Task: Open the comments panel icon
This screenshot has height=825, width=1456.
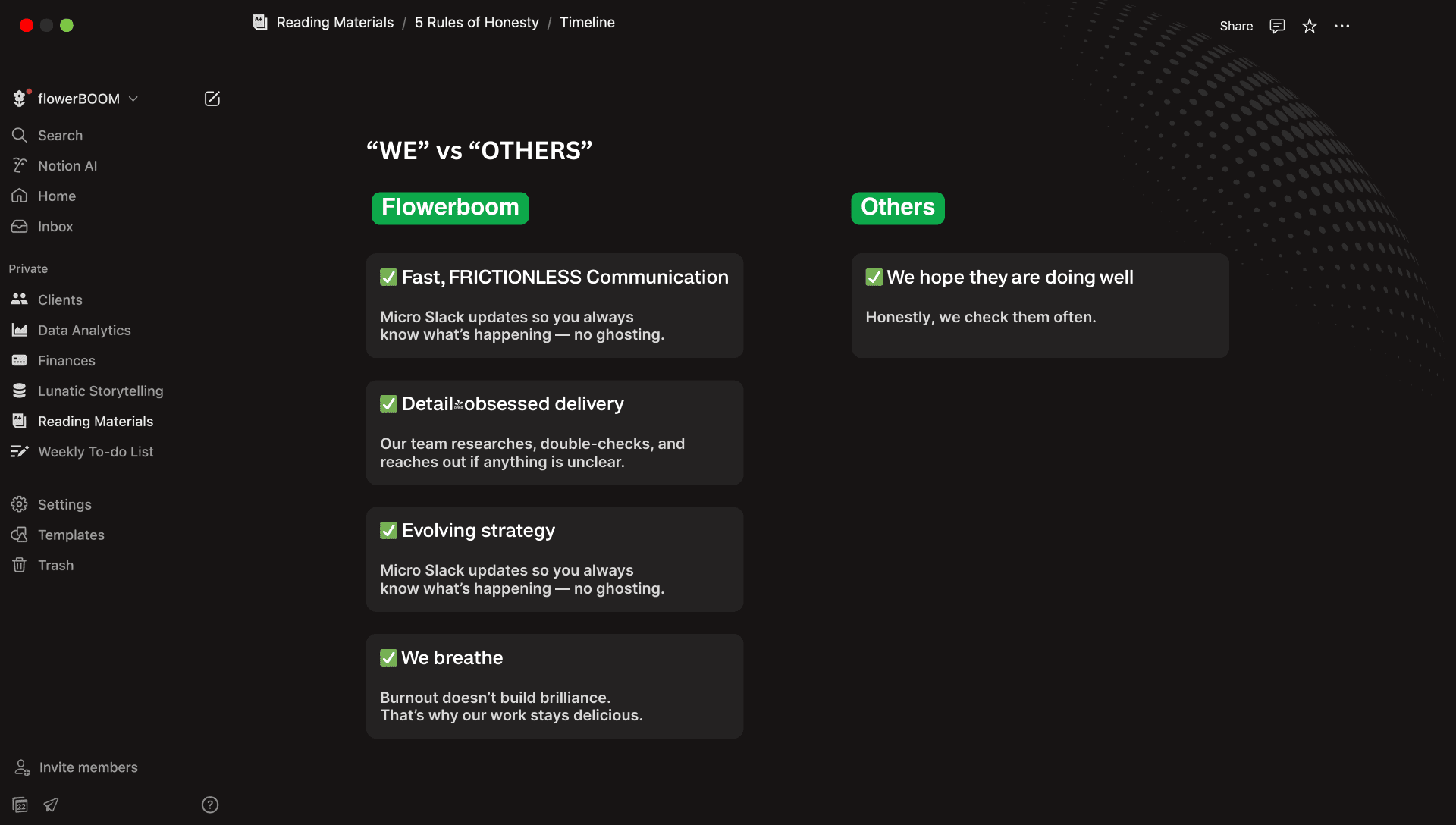Action: click(x=1277, y=26)
